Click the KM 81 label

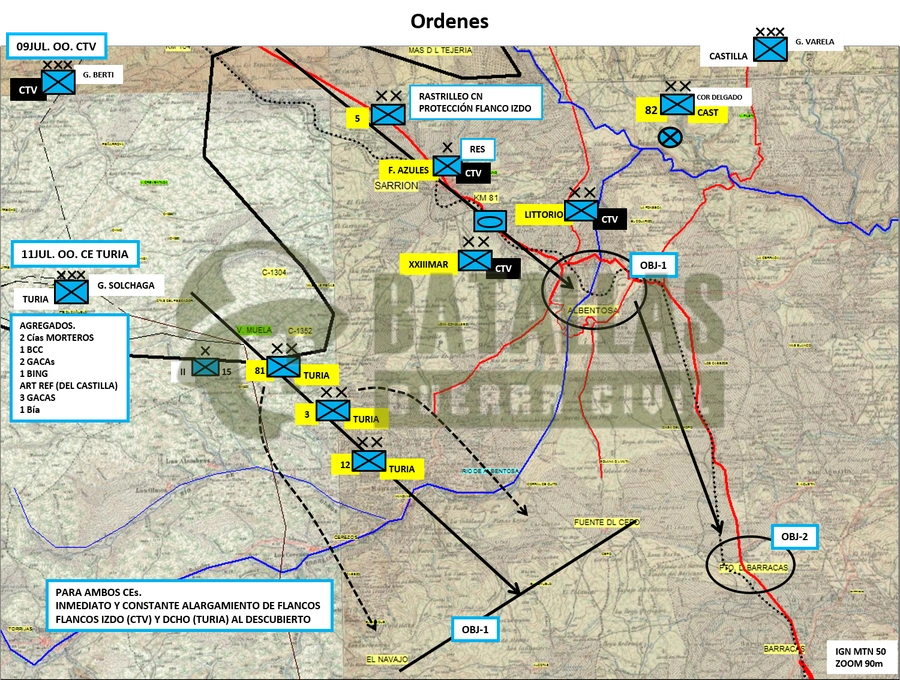pyautogui.click(x=486, y=197)
